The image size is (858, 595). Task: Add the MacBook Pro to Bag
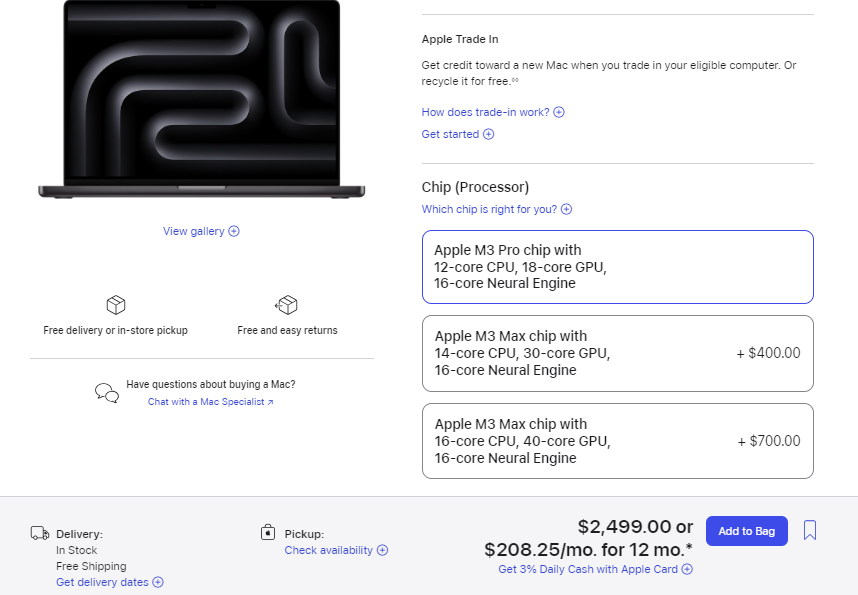pos(746,531)
